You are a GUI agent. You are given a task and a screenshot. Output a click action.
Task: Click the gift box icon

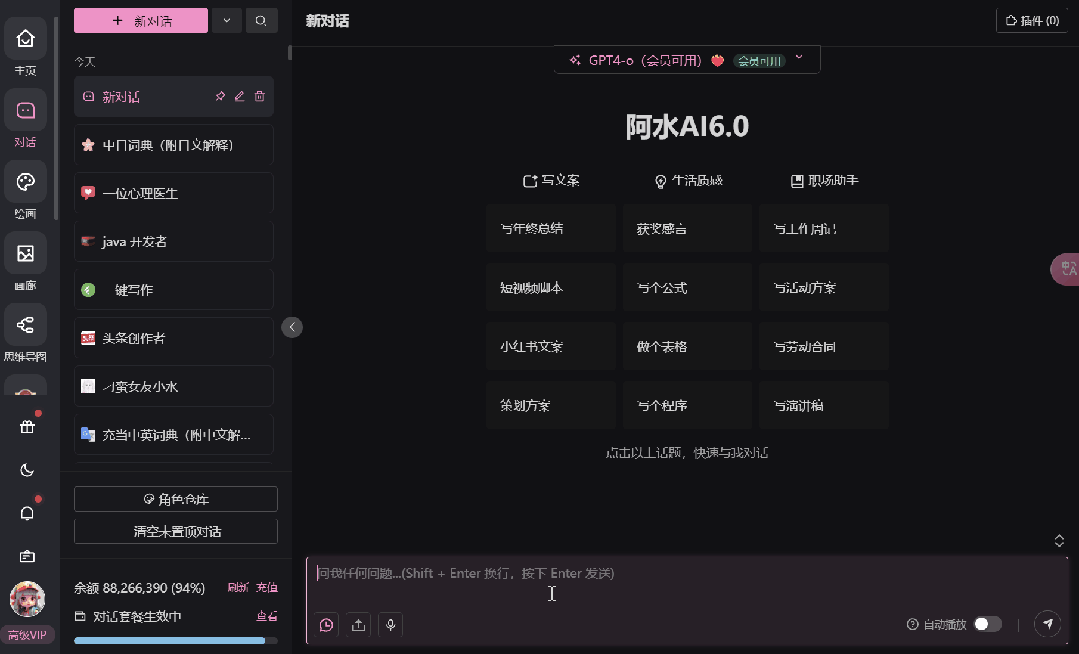click(27, 427)
